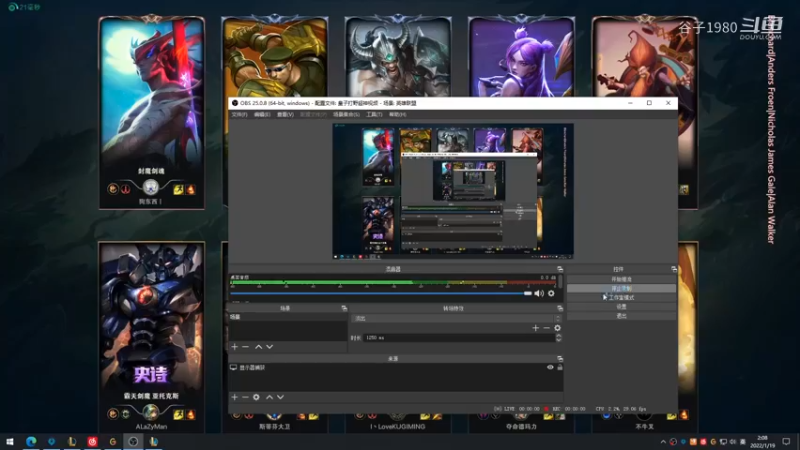Toggle display capture source visibility eye

pyautogui.click(x=550, y=367)
